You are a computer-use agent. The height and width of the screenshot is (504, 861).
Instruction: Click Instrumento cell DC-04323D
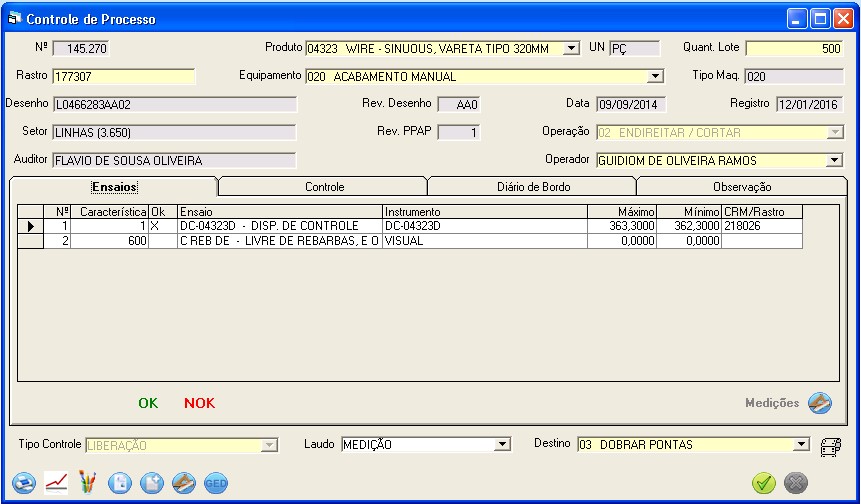coord(485,226)
